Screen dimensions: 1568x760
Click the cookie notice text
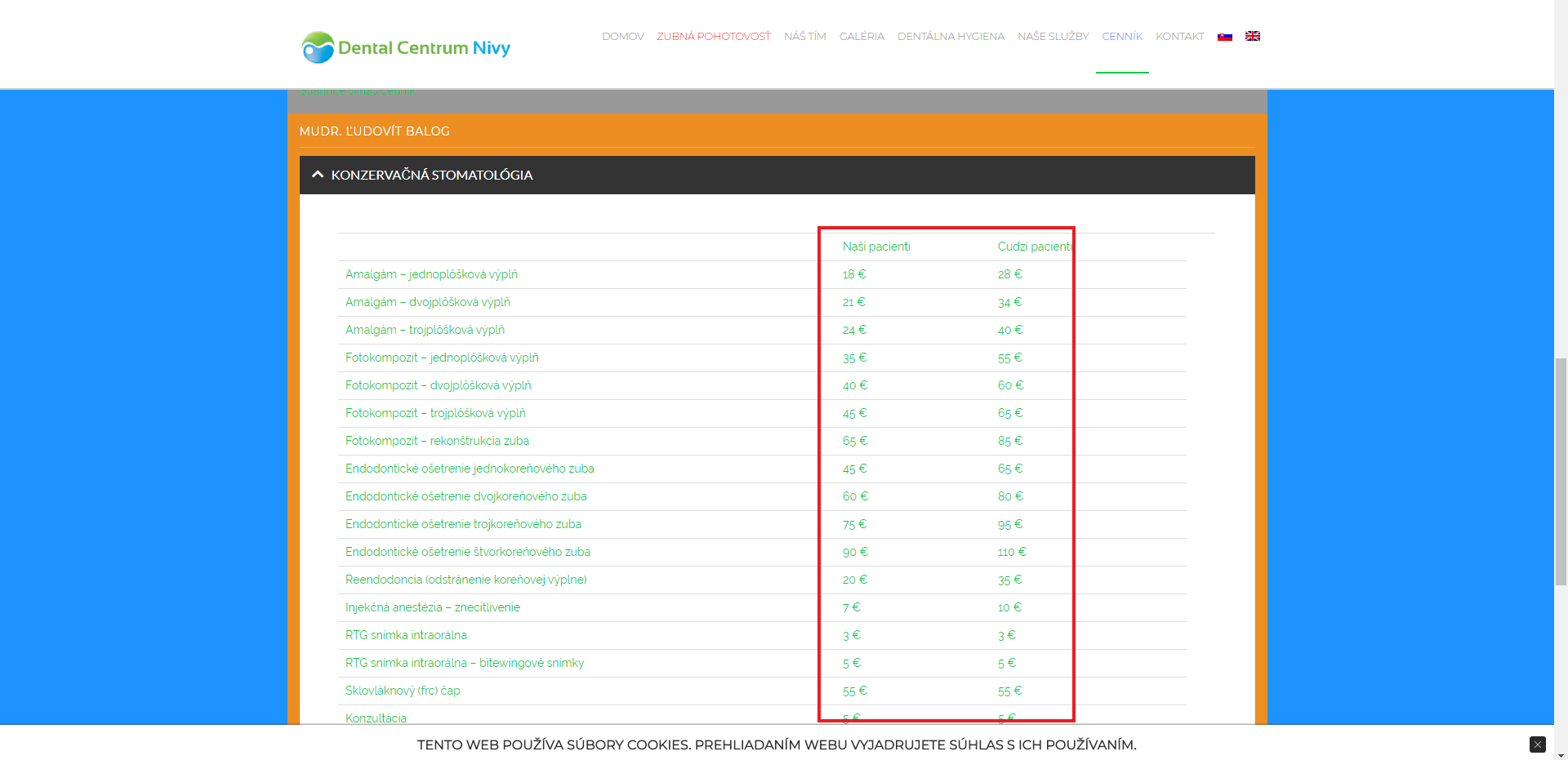tap(777, 744)
